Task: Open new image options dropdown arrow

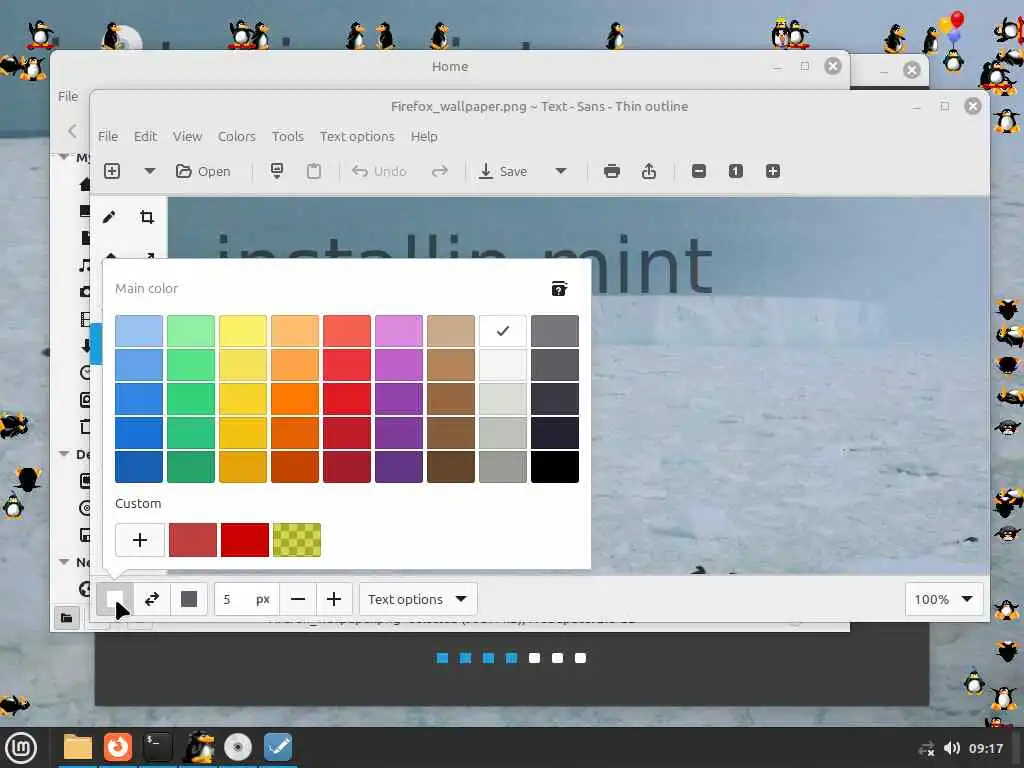Action: [150, 171]
